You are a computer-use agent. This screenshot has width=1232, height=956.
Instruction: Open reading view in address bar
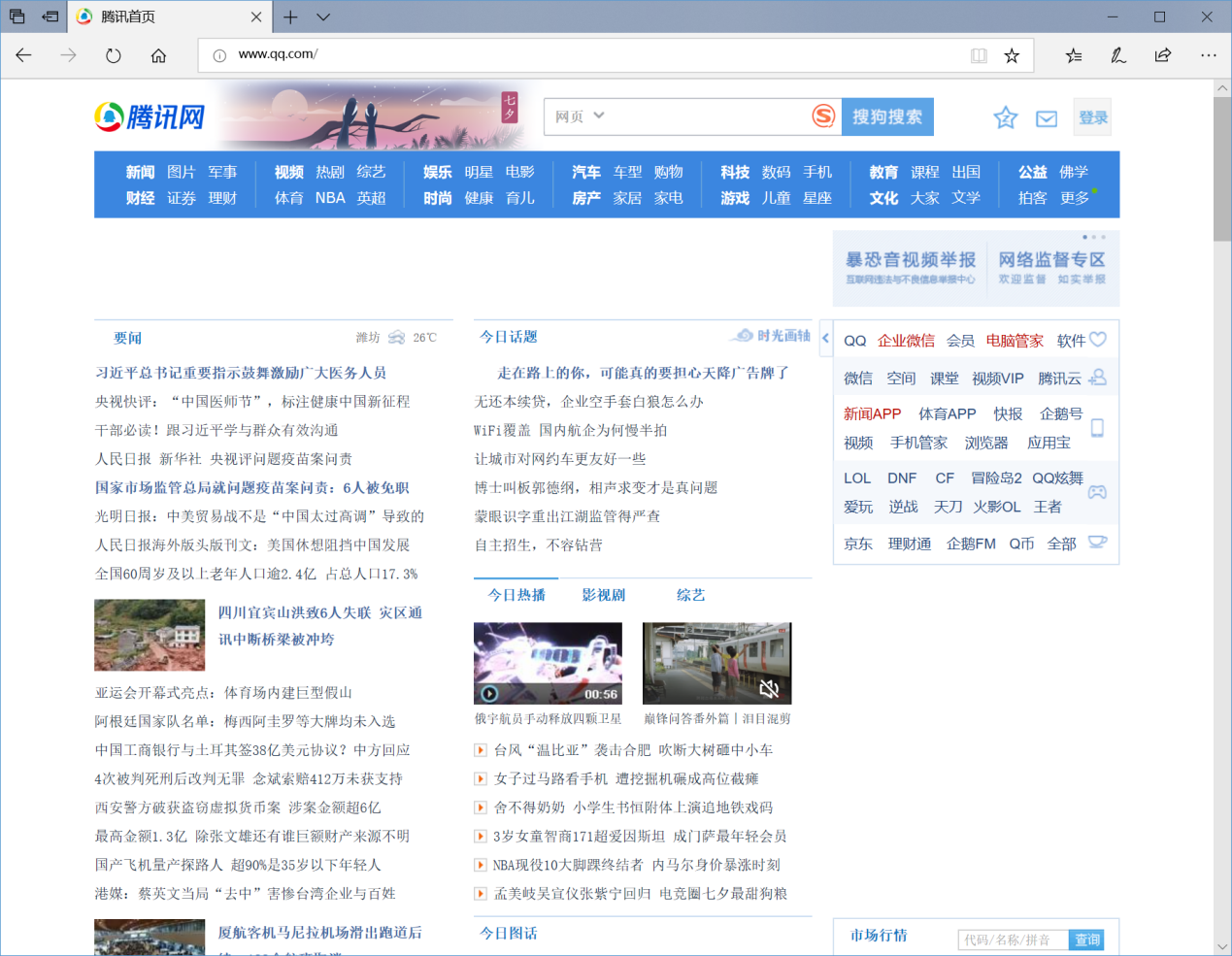pos(979,55)
